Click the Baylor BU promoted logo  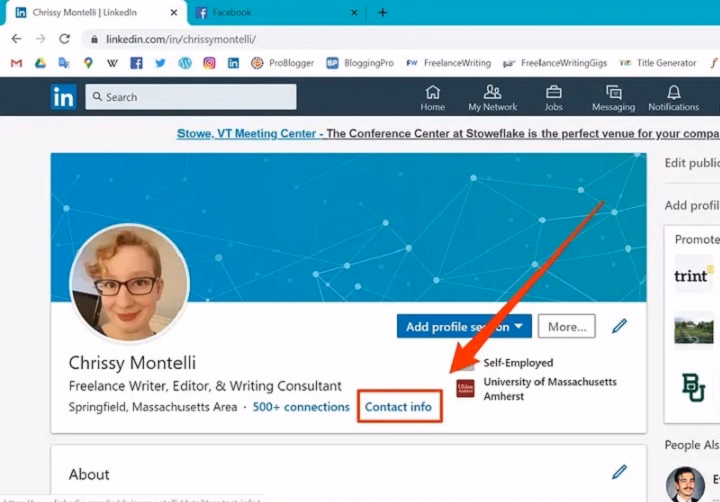tap(693, 387)
